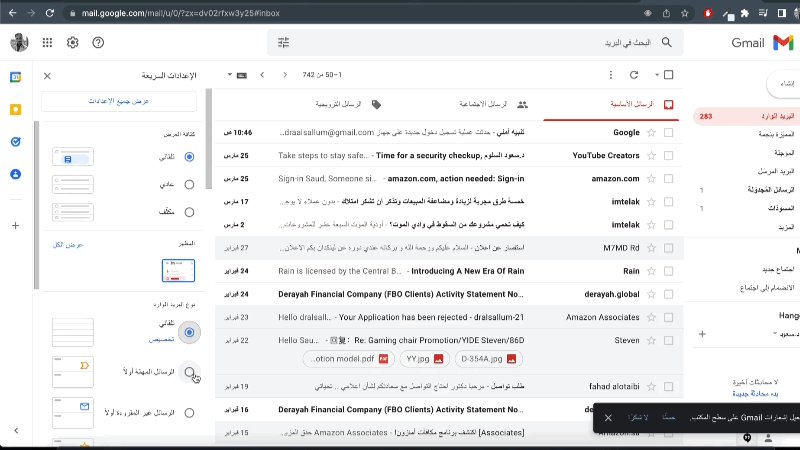Select the Default display density radio
This screenshot has width=800, height=450.
click(189, 157)
